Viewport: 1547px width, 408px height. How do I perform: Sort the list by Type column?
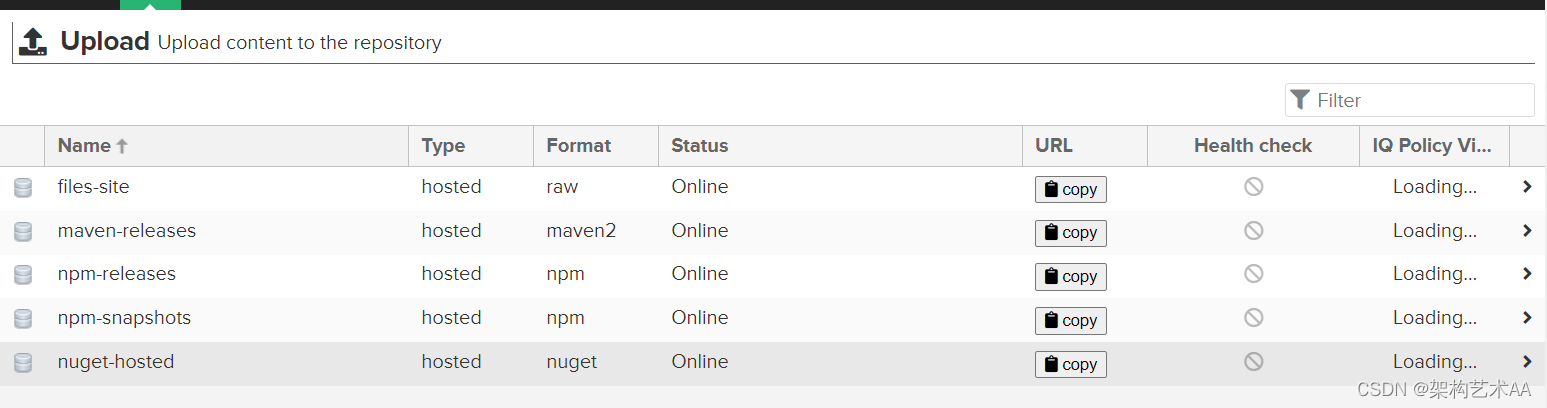tap(443, 146)
